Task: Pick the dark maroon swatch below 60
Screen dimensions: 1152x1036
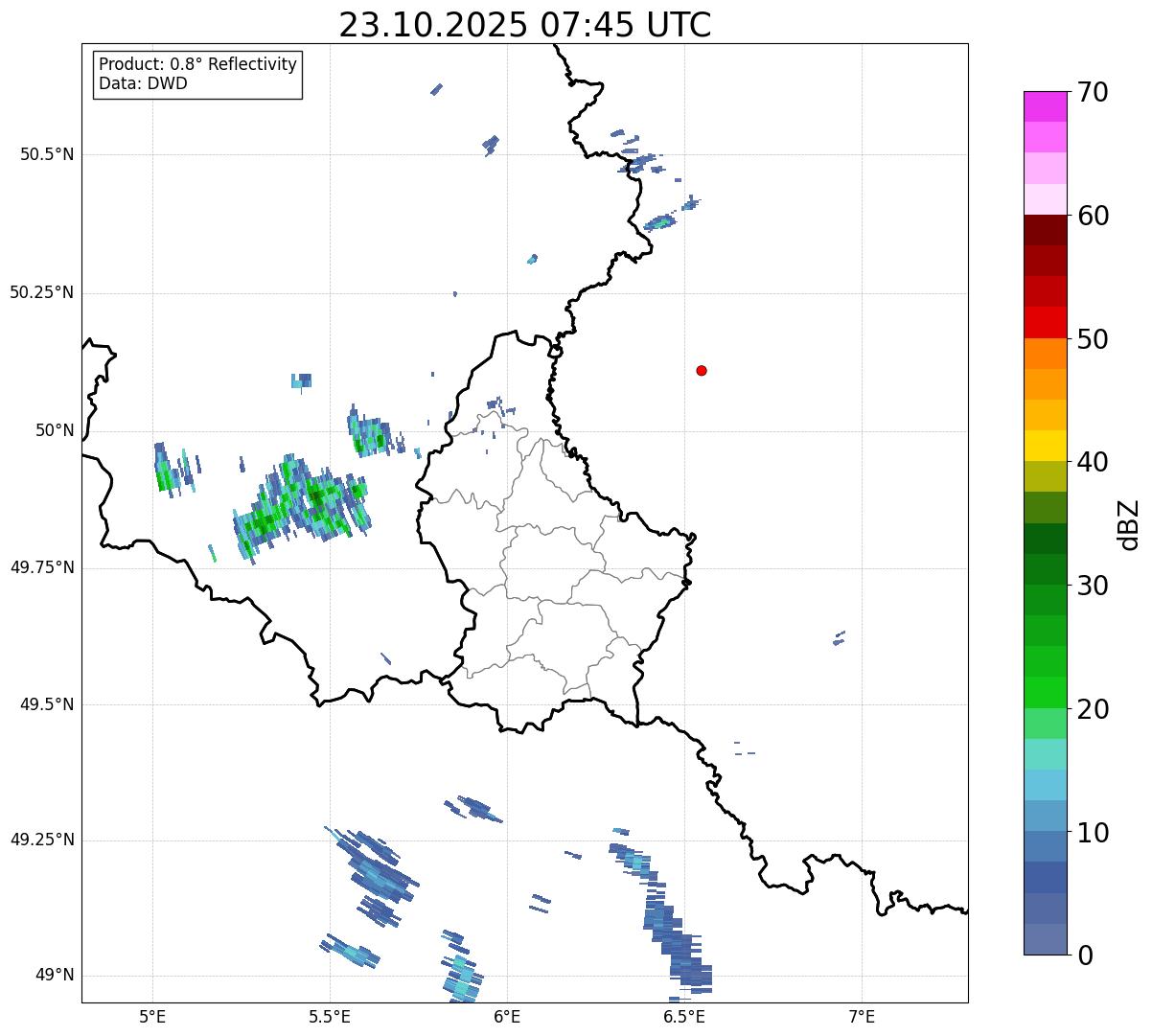Action: pos(1045,230)
